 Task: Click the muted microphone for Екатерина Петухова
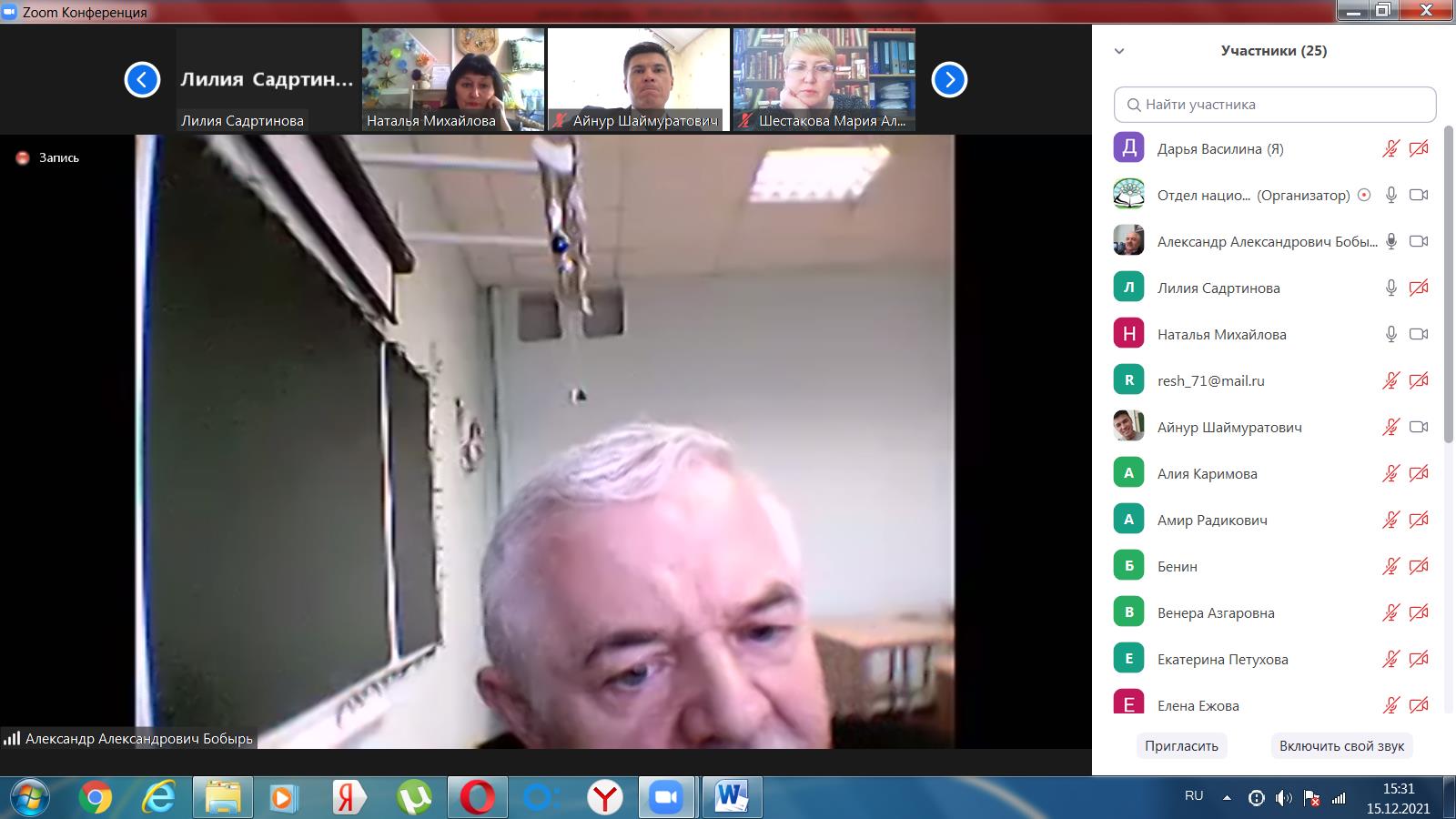tap(1390, 659)
